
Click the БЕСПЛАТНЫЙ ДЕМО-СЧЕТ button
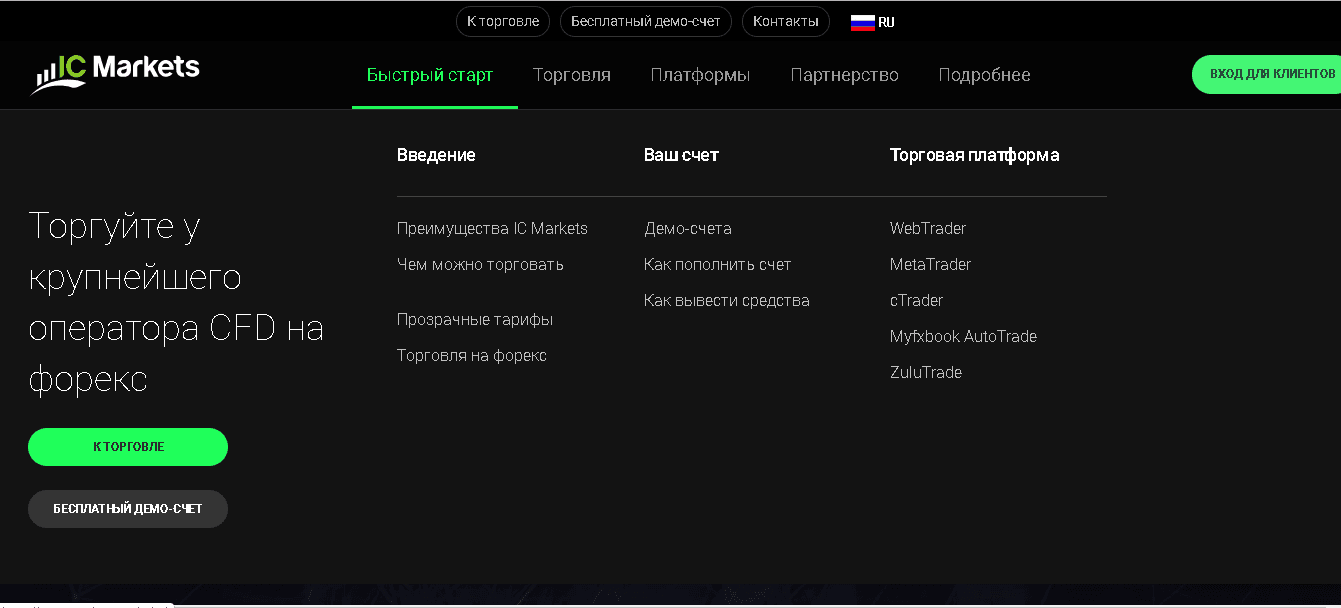[x=127, y=508]
